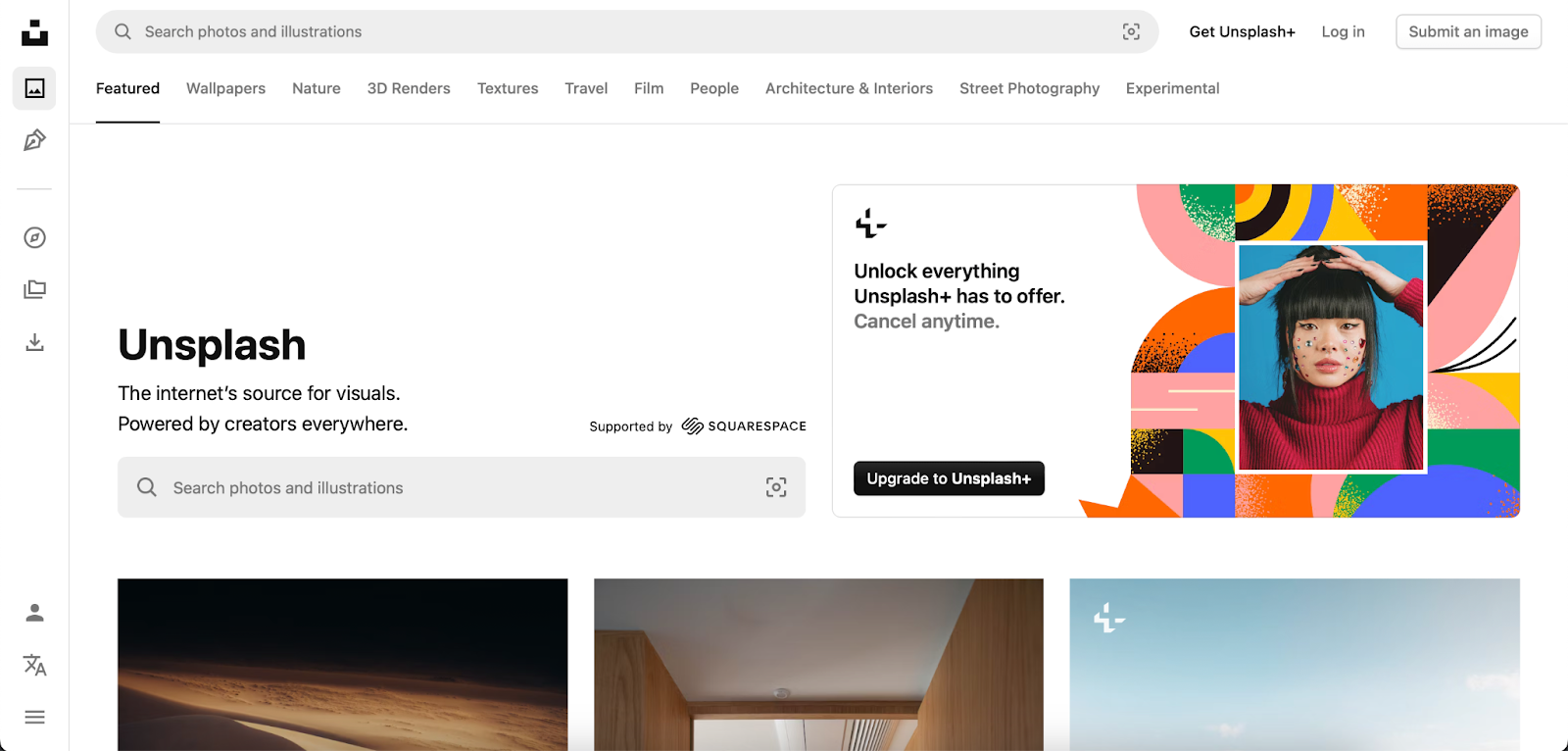Click the Unsplash heading text
This screenshot has width=1568, height=751.
click(x=212, y=345)
